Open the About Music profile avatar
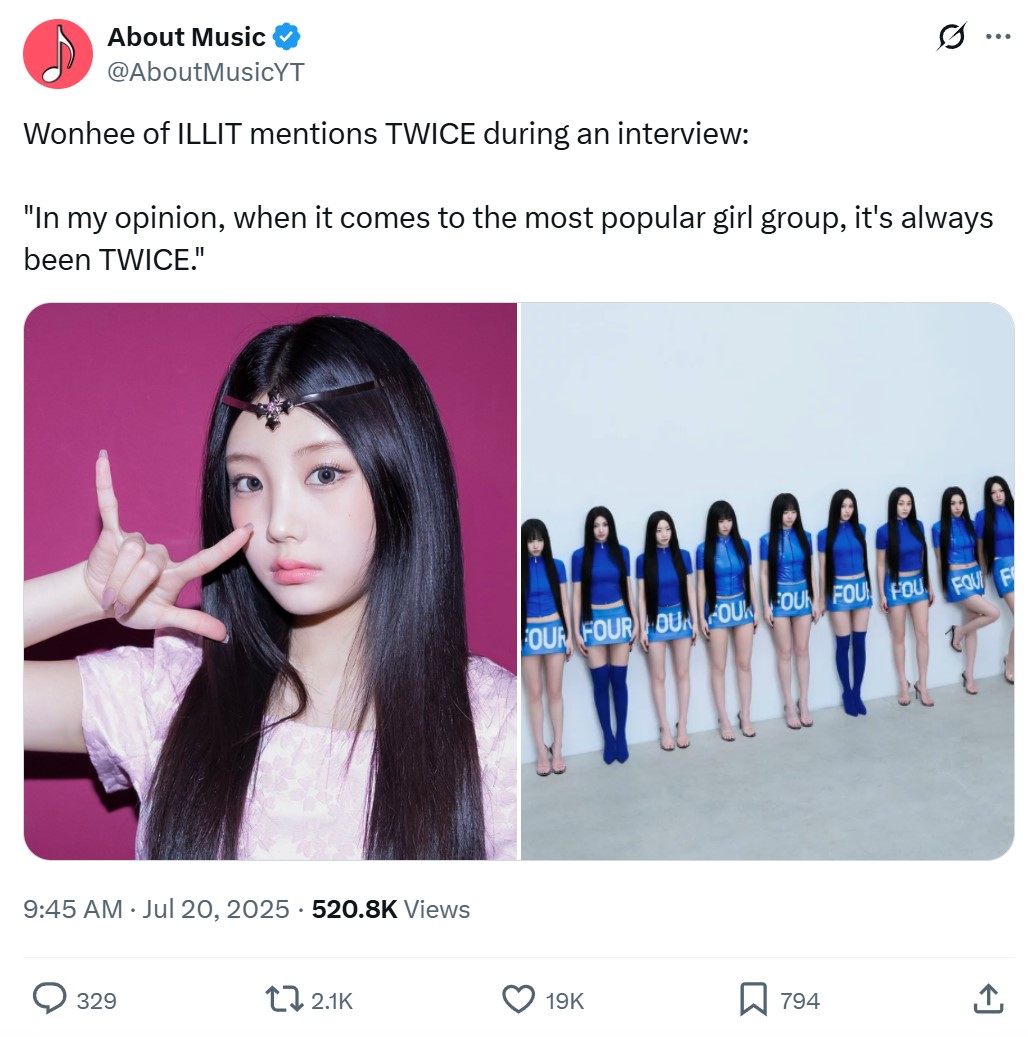1028x1037 pixels. (x=58, y=54)
